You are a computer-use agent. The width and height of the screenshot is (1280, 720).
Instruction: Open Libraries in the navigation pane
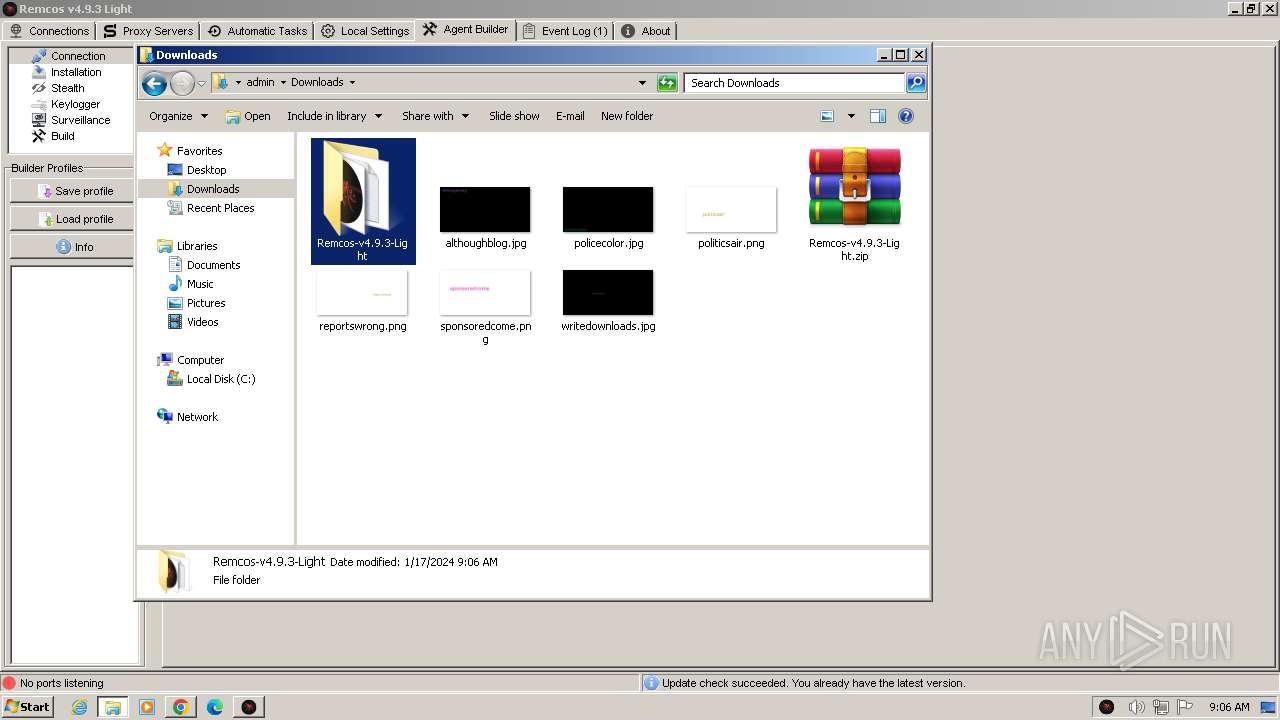point(197,246)
